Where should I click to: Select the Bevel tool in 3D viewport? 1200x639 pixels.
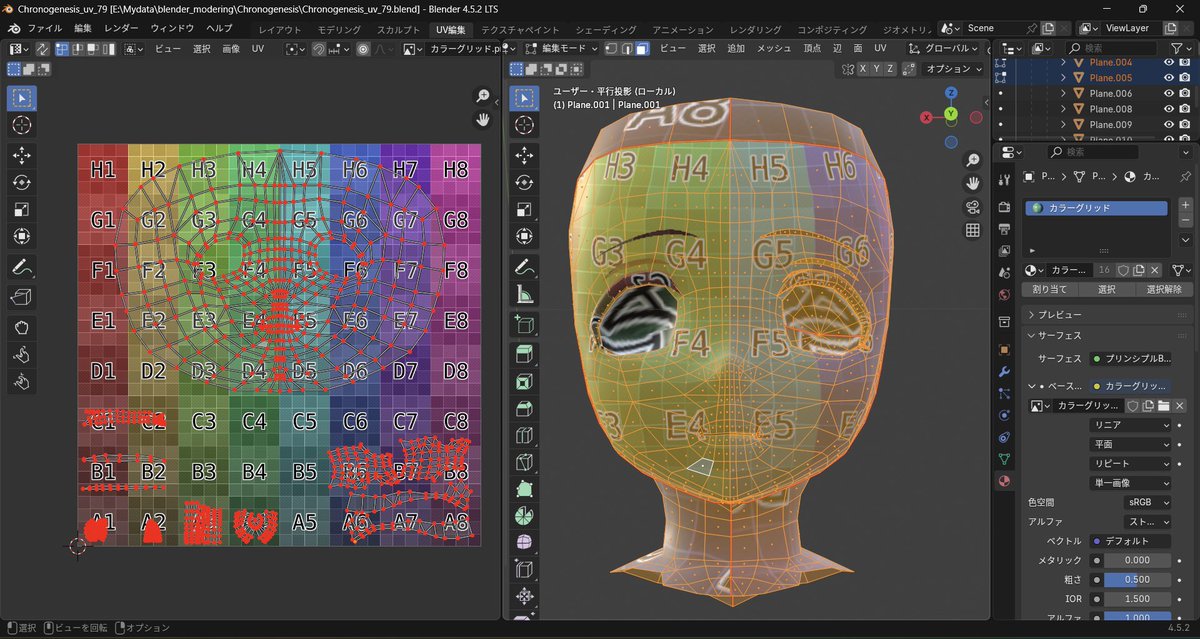tap(524, 409)
